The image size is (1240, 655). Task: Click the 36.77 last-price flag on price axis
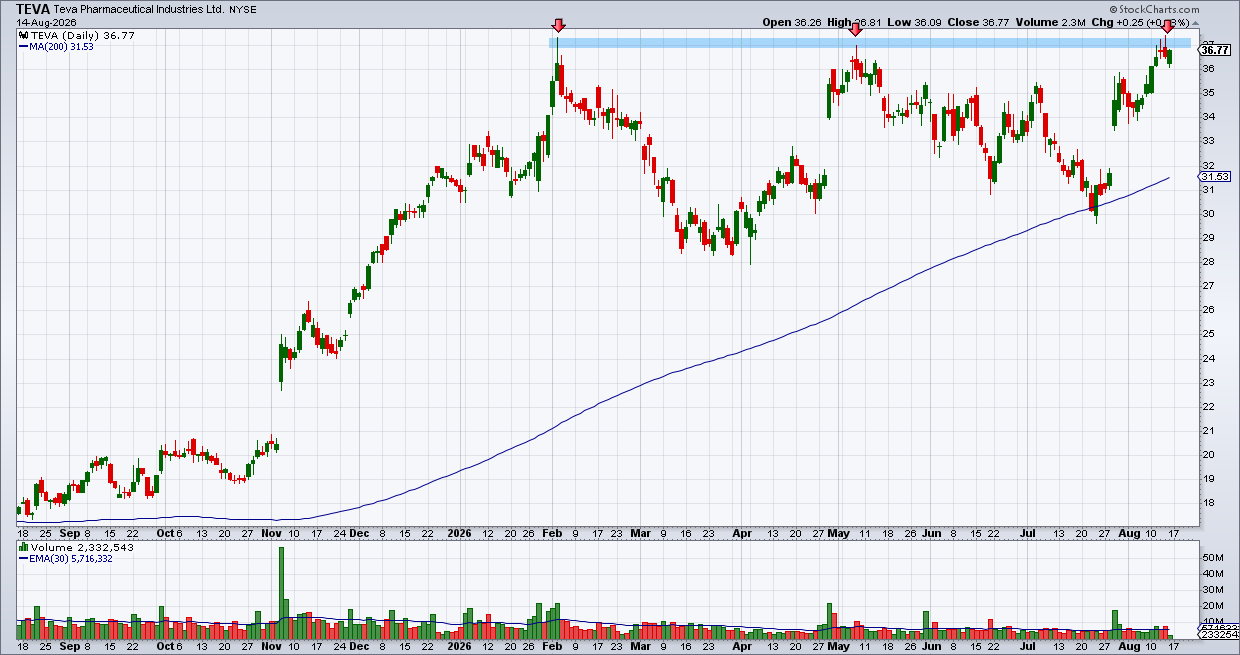(x=1214, y=49)
